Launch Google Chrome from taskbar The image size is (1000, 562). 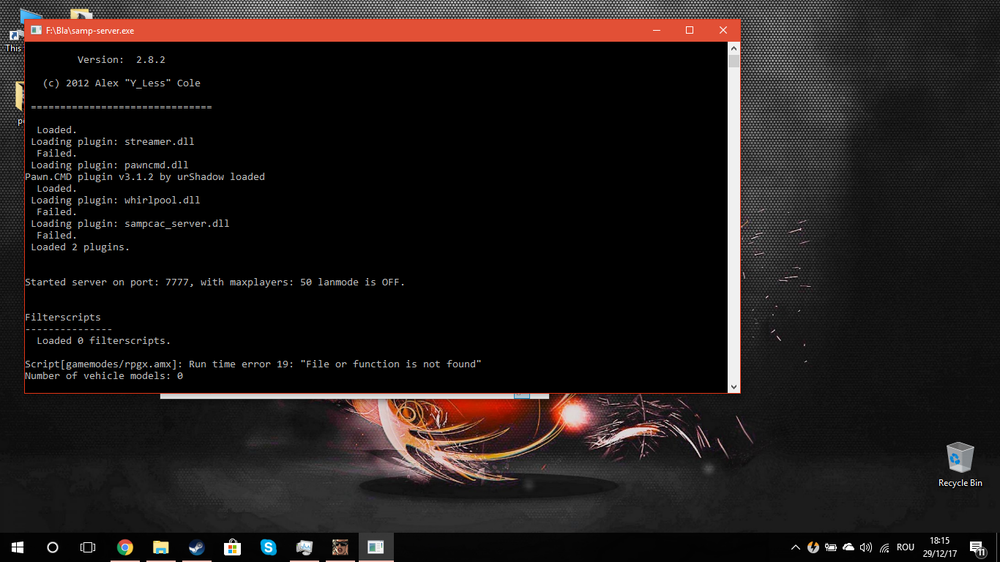pos(125,547)
